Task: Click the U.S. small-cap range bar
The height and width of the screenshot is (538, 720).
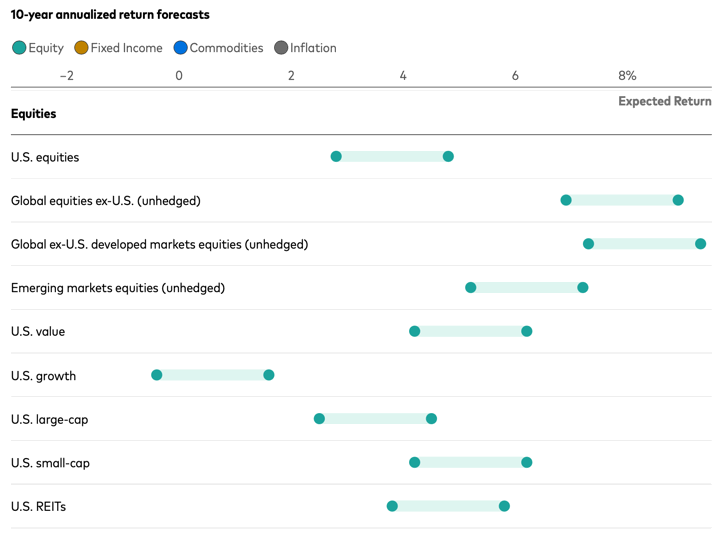Action: click(x=471, y=463)
